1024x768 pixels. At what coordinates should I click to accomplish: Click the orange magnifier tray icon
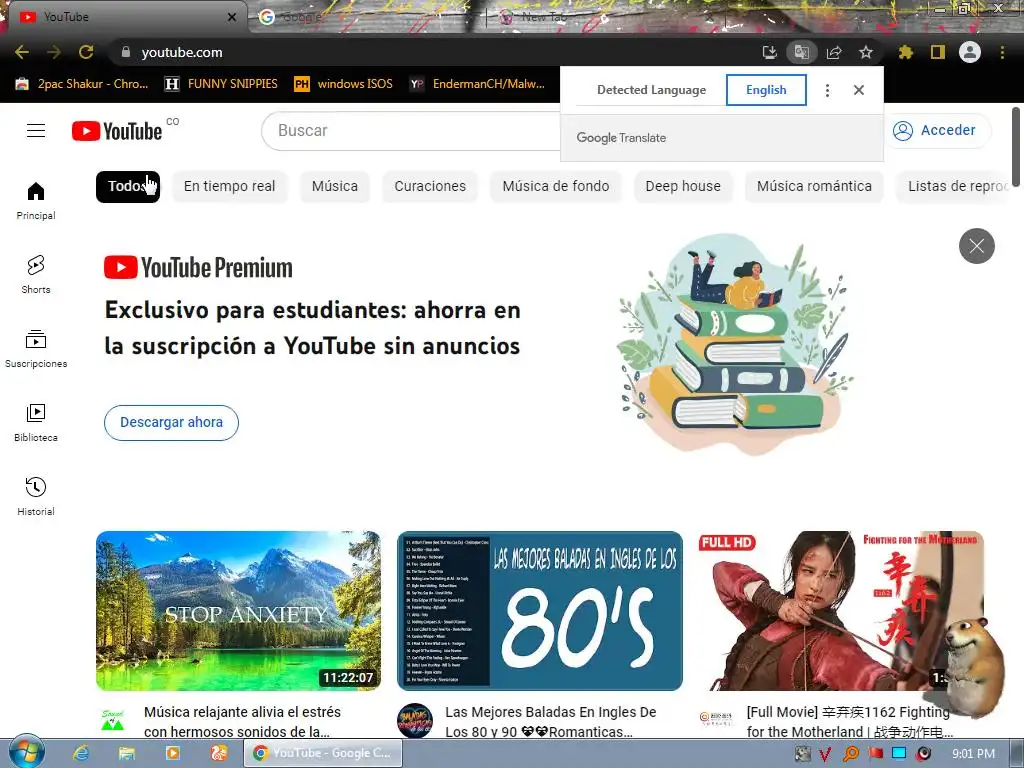(851, 754)
